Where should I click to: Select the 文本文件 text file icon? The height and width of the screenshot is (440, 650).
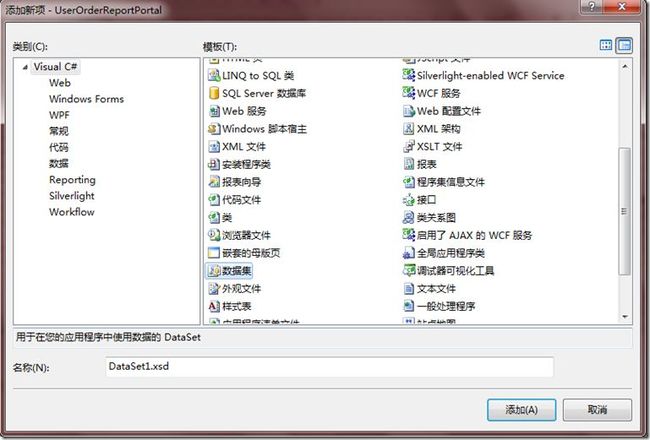click(409, 289)
